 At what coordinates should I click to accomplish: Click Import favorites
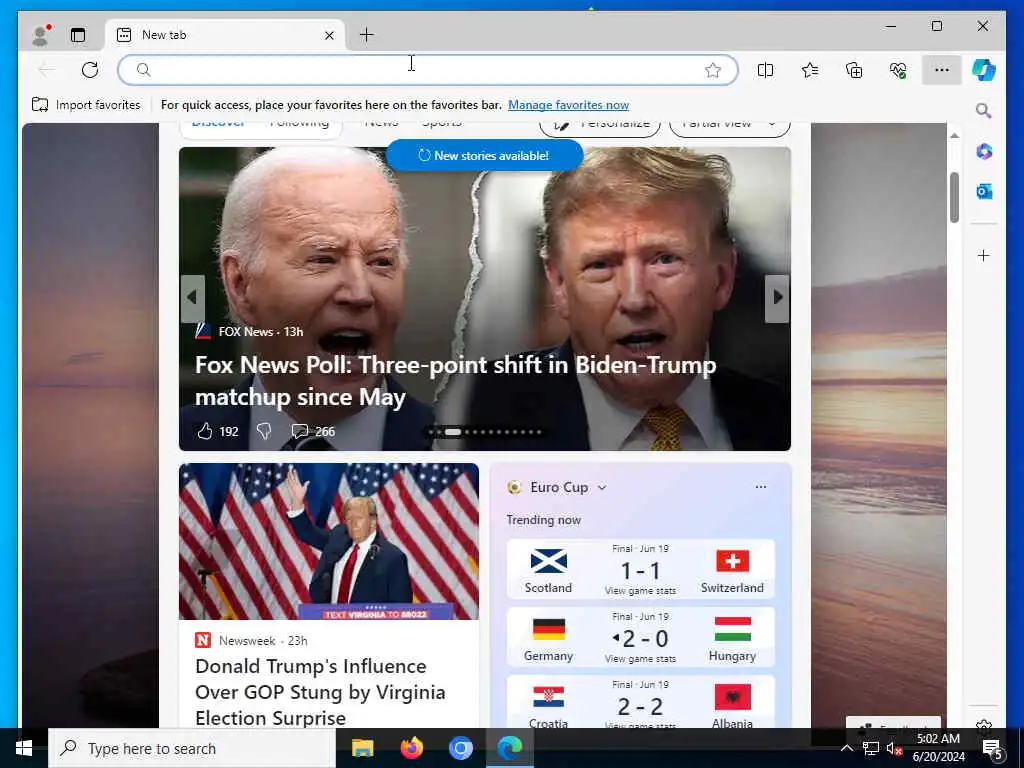click(x=86, y=104)
